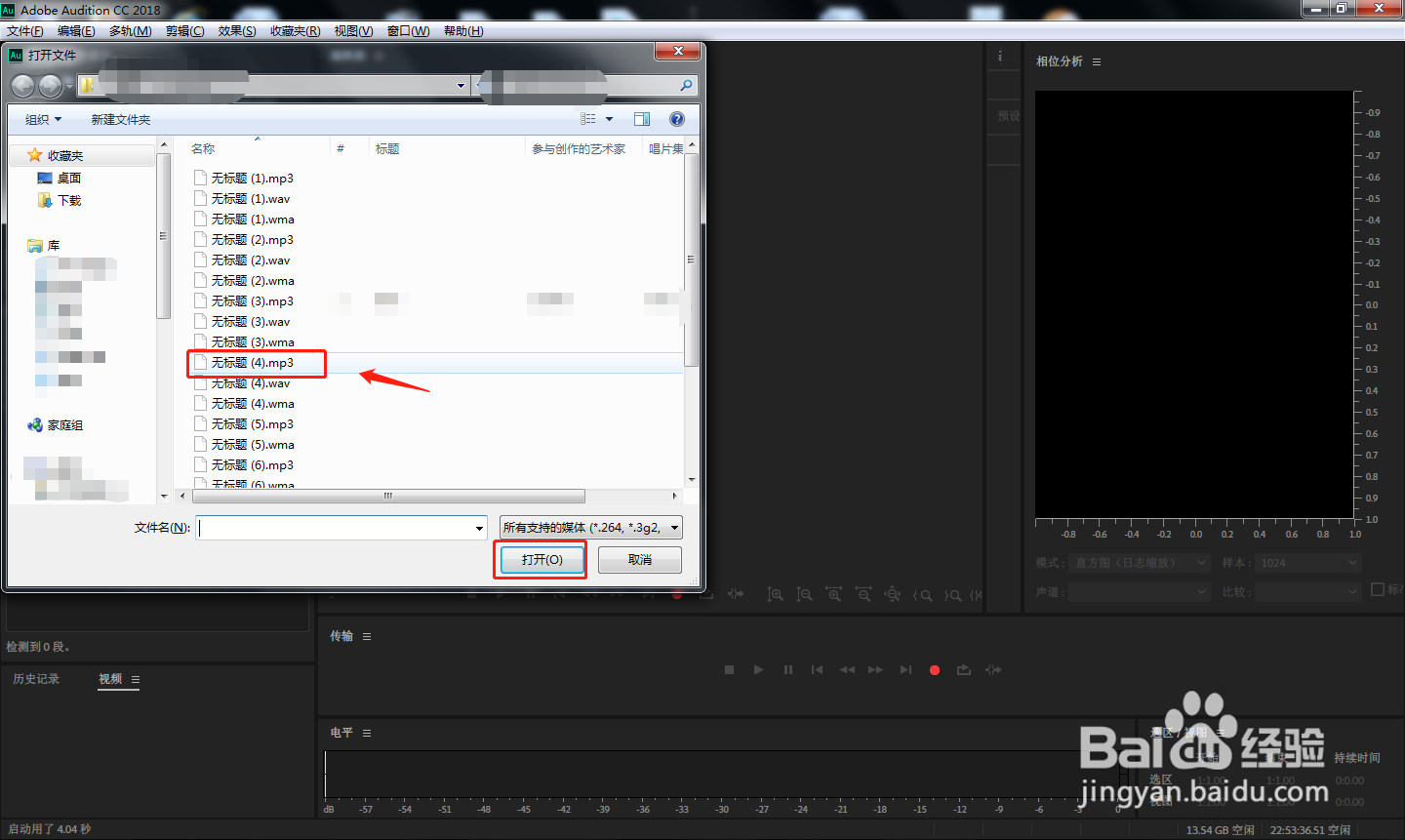Click the 取消 button

click(640, 560)
